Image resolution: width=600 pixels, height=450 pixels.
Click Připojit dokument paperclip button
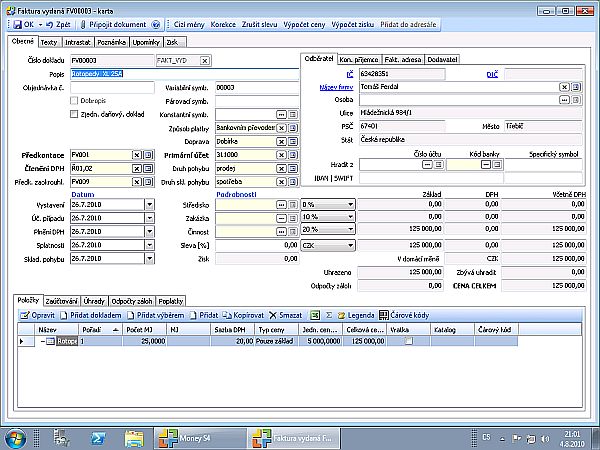click(113, 24)
